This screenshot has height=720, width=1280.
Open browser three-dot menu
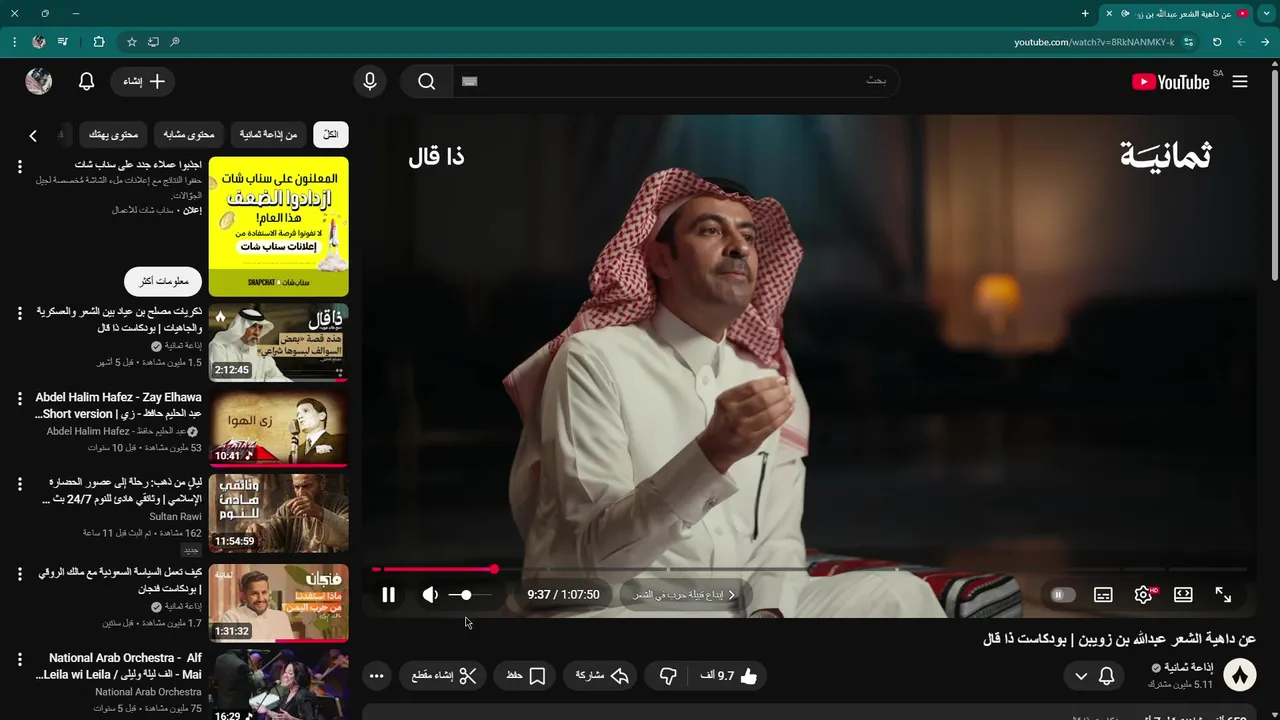coord(14,42)
